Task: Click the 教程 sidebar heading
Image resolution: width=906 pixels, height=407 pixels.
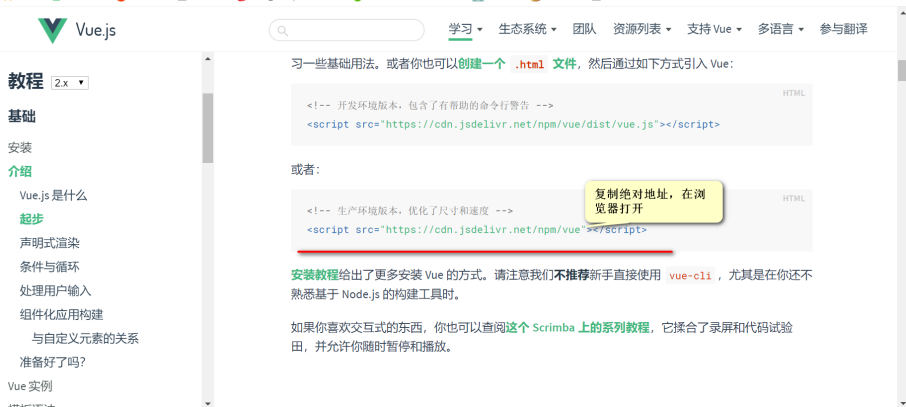Action: coord(25,82)
